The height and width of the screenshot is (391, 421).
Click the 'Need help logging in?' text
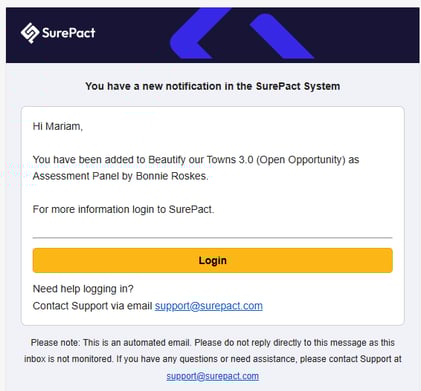click(83, 289)
